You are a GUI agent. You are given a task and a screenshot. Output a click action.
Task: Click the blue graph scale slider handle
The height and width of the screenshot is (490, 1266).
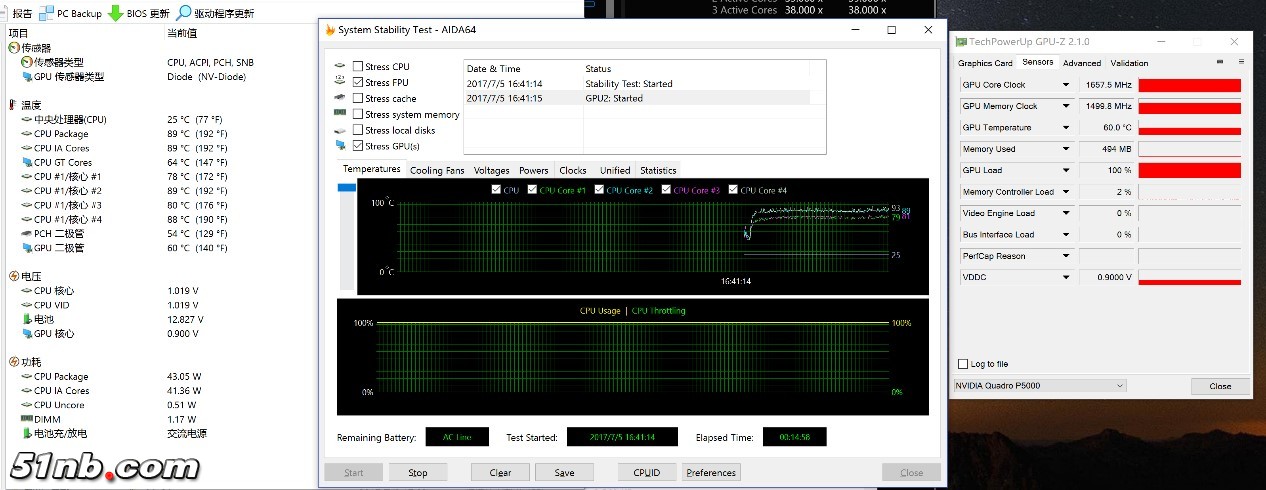tap(347, 187)
